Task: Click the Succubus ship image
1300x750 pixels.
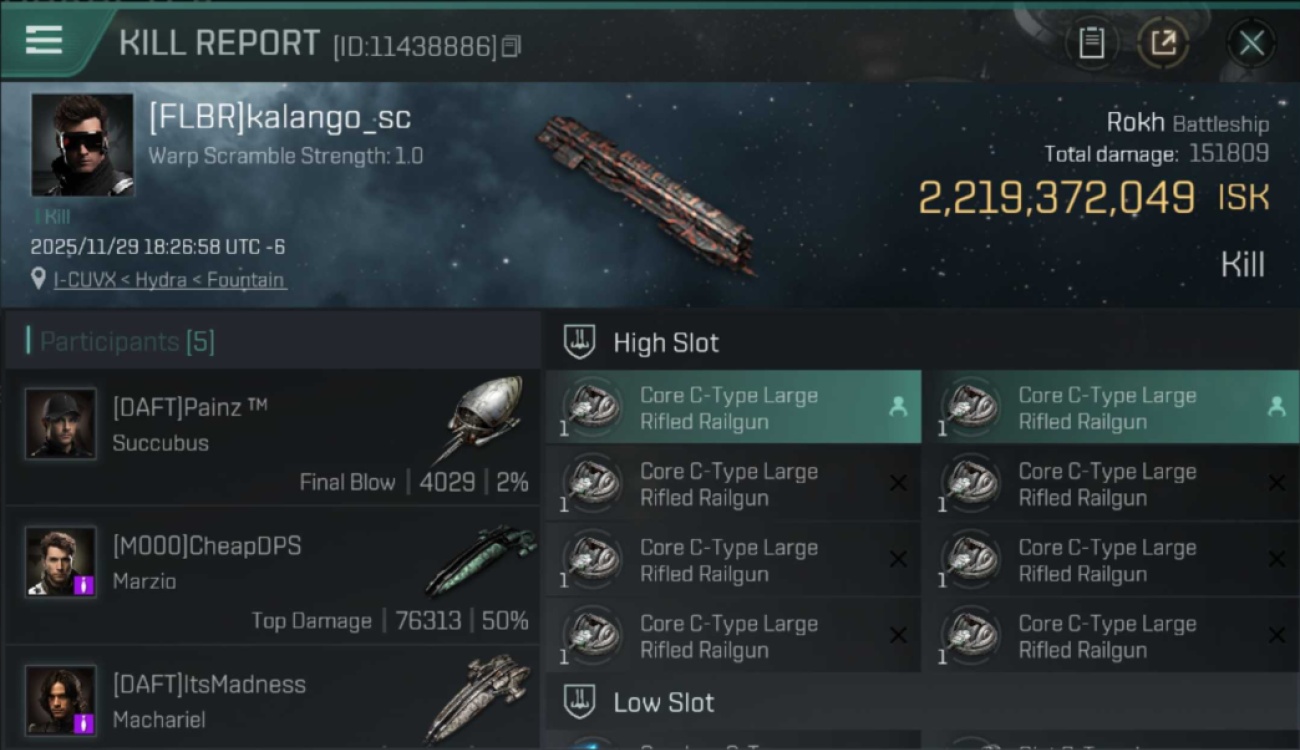Action: pyautogui.click(x=482, y=420)
